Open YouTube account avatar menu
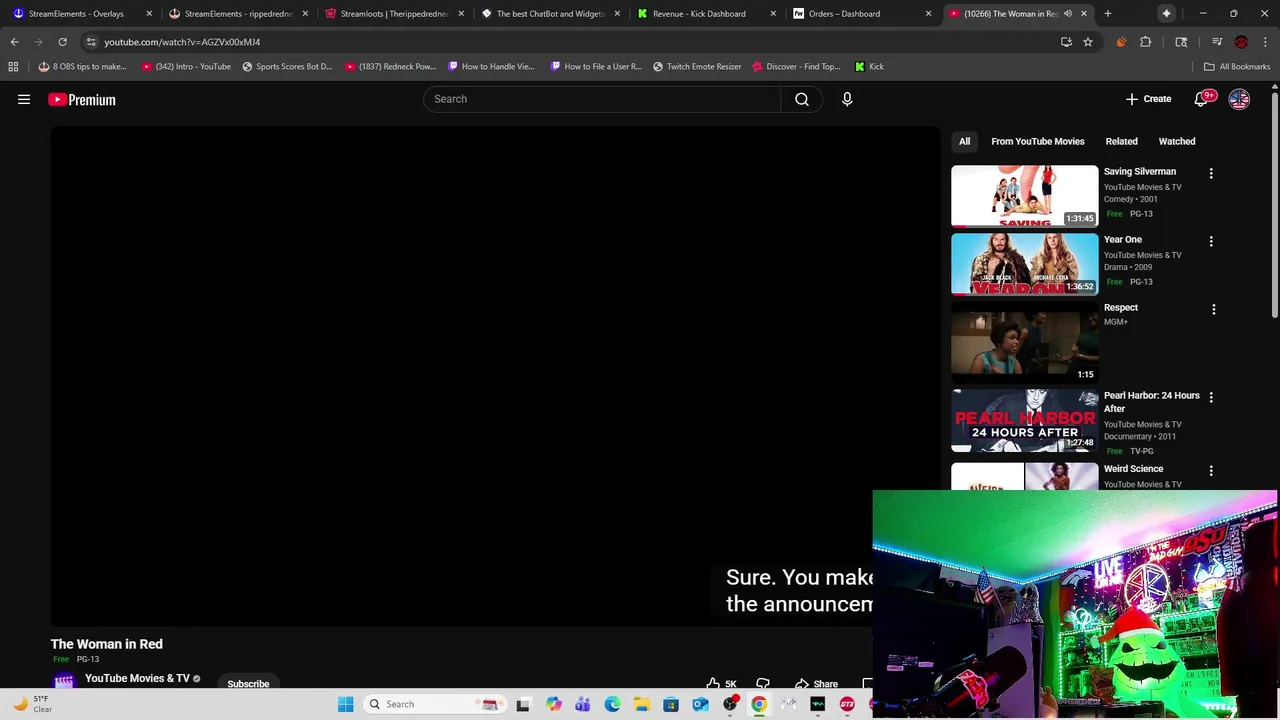 click(x=1239, y=99)
